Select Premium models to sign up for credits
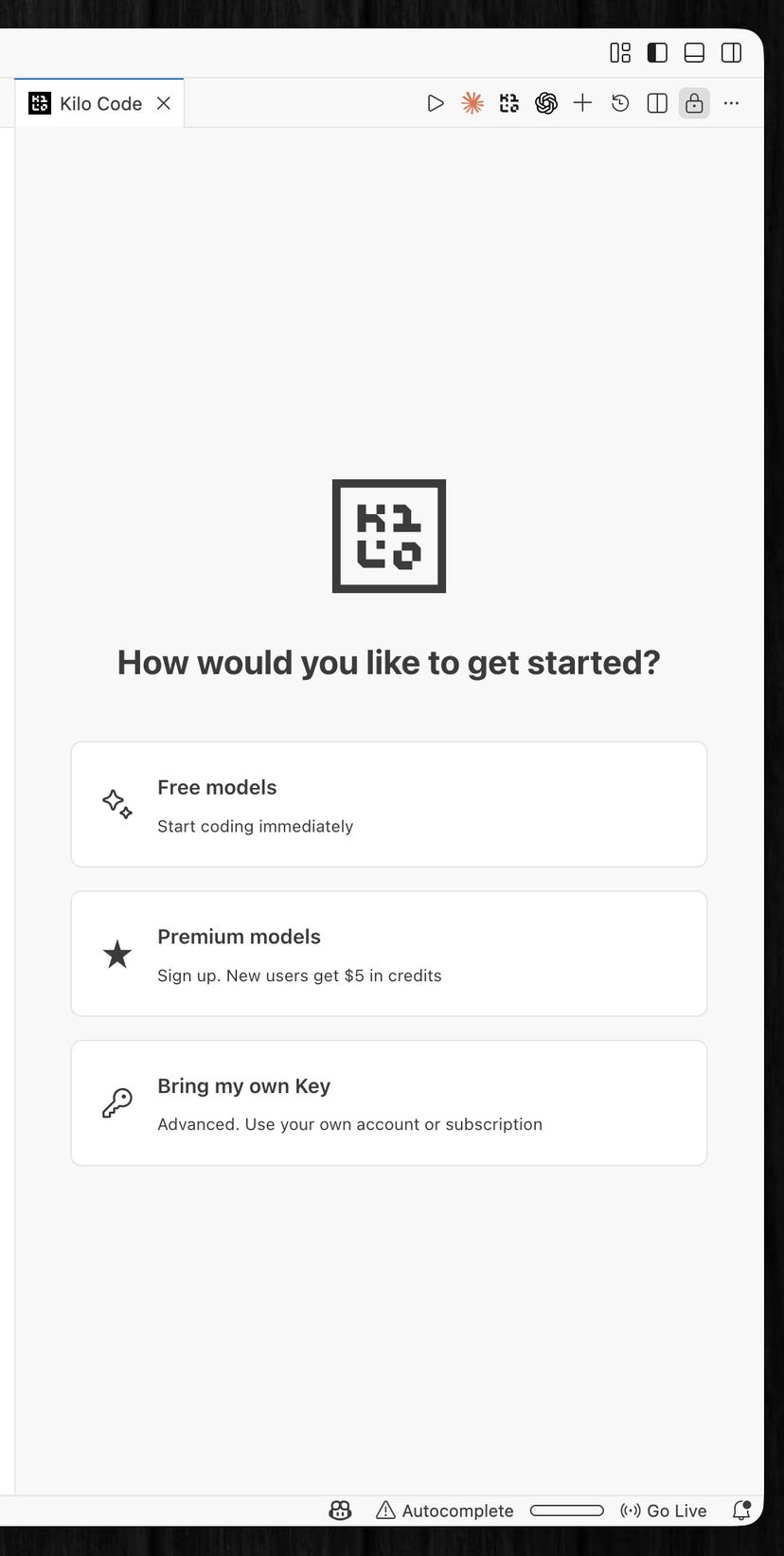This screenshot has height=1556, width=784. (x=388, y=953)
